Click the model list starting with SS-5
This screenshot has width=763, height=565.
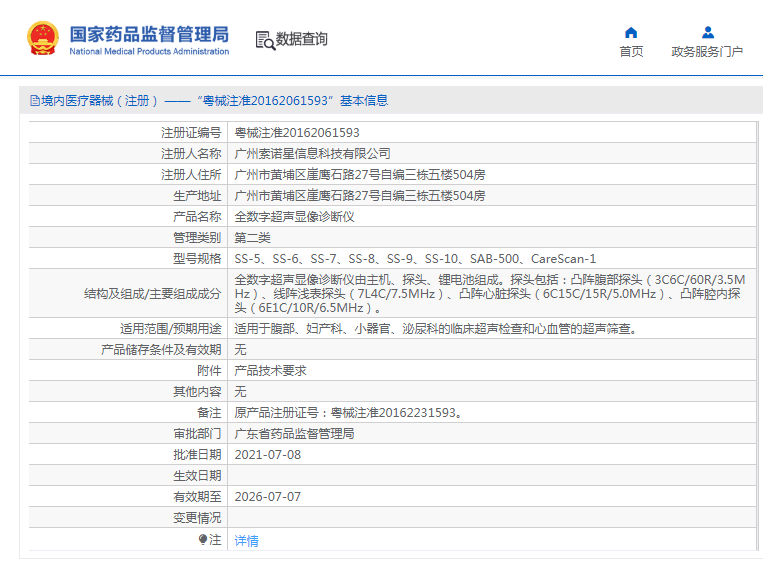[414, 259]
